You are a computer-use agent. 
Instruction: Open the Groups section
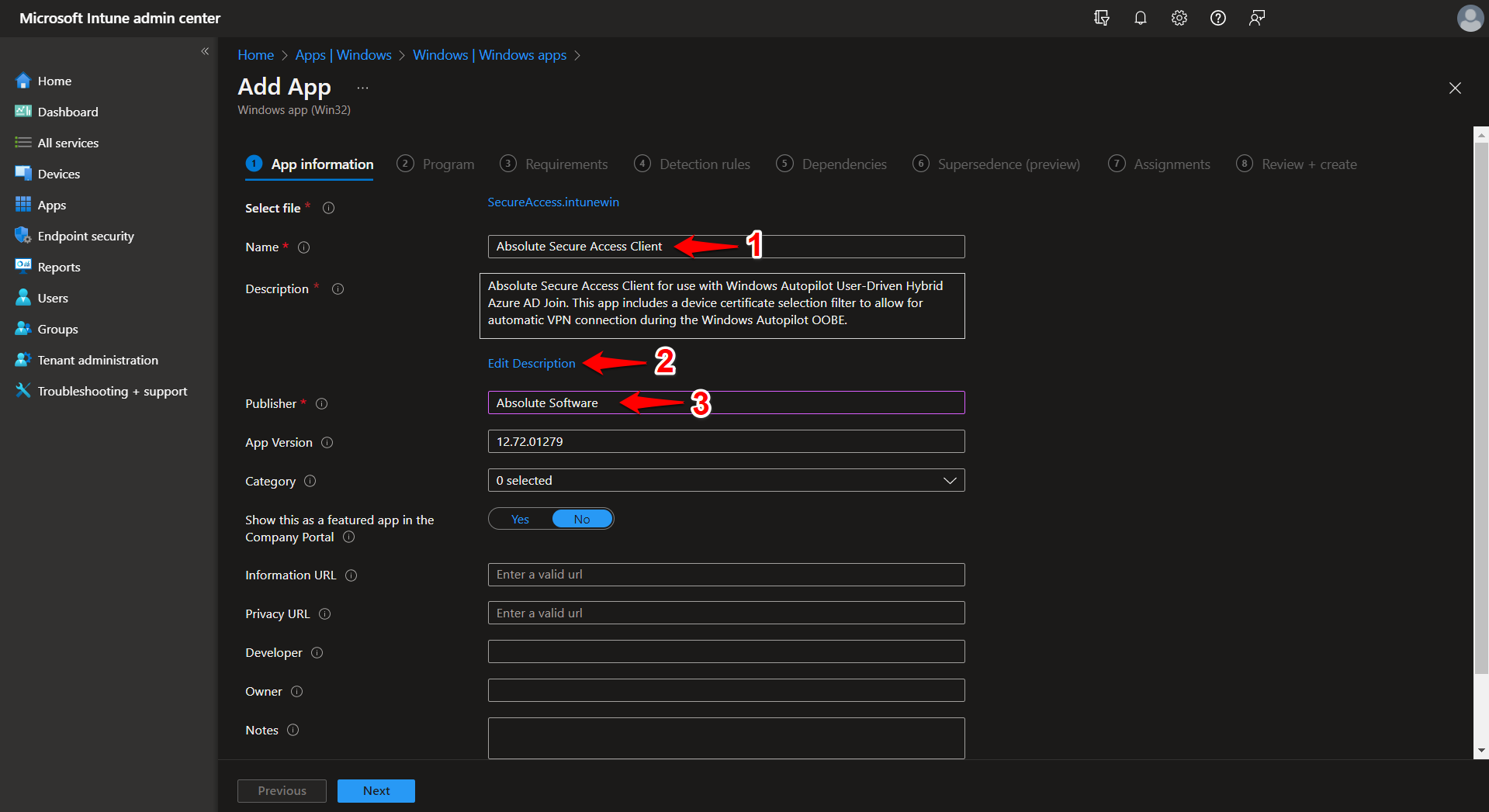(x=55, y=328)
